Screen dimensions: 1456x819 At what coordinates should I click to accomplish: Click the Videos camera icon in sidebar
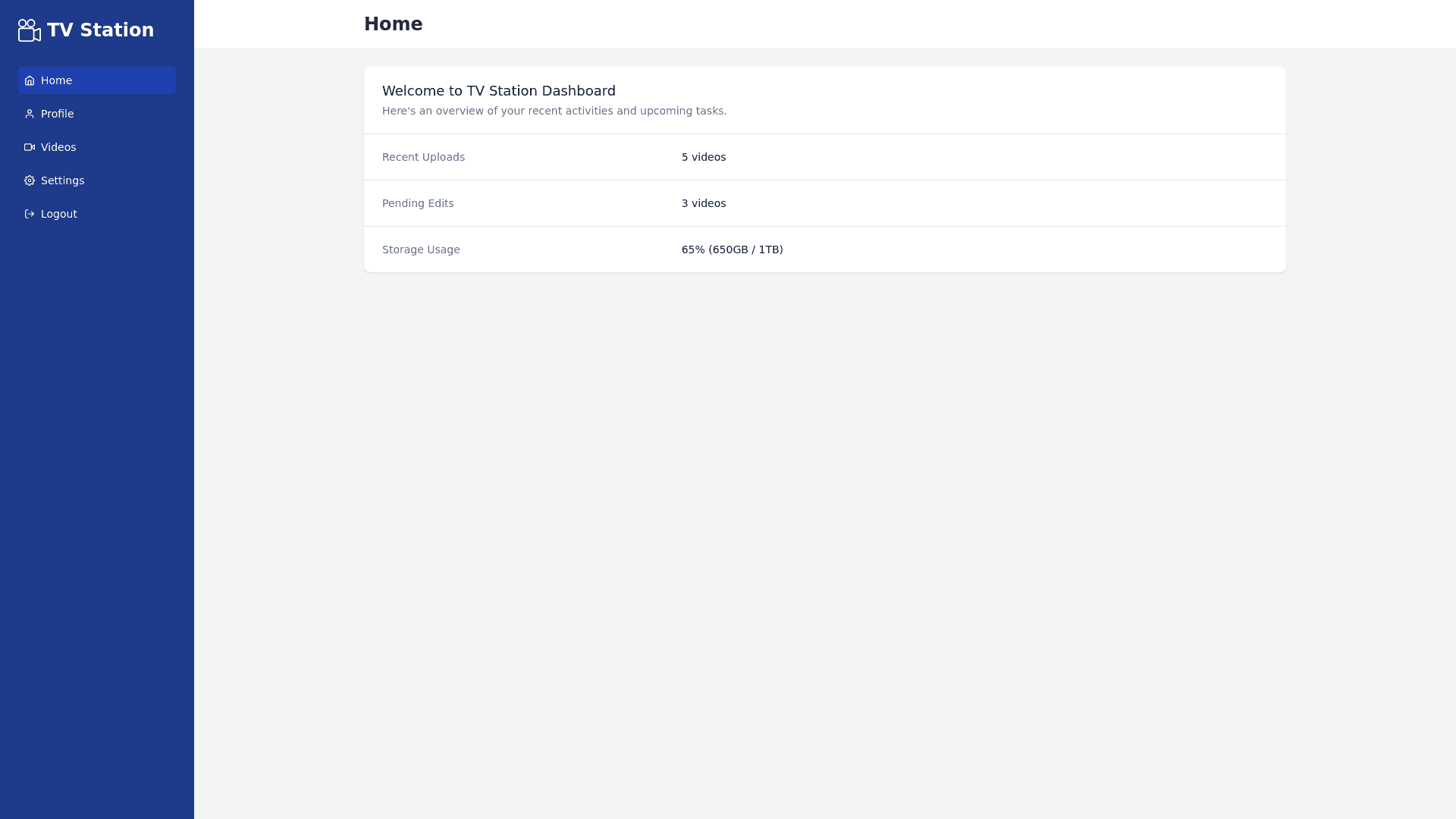(30, 147)
